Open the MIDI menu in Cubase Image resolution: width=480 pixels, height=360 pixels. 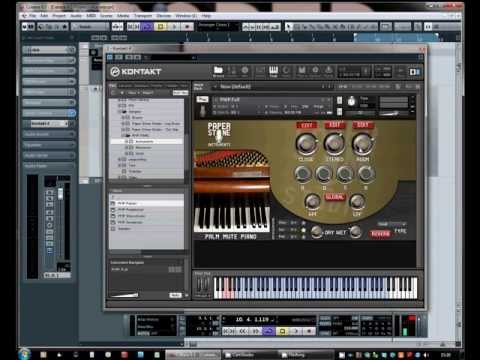(x=91, y=16)
